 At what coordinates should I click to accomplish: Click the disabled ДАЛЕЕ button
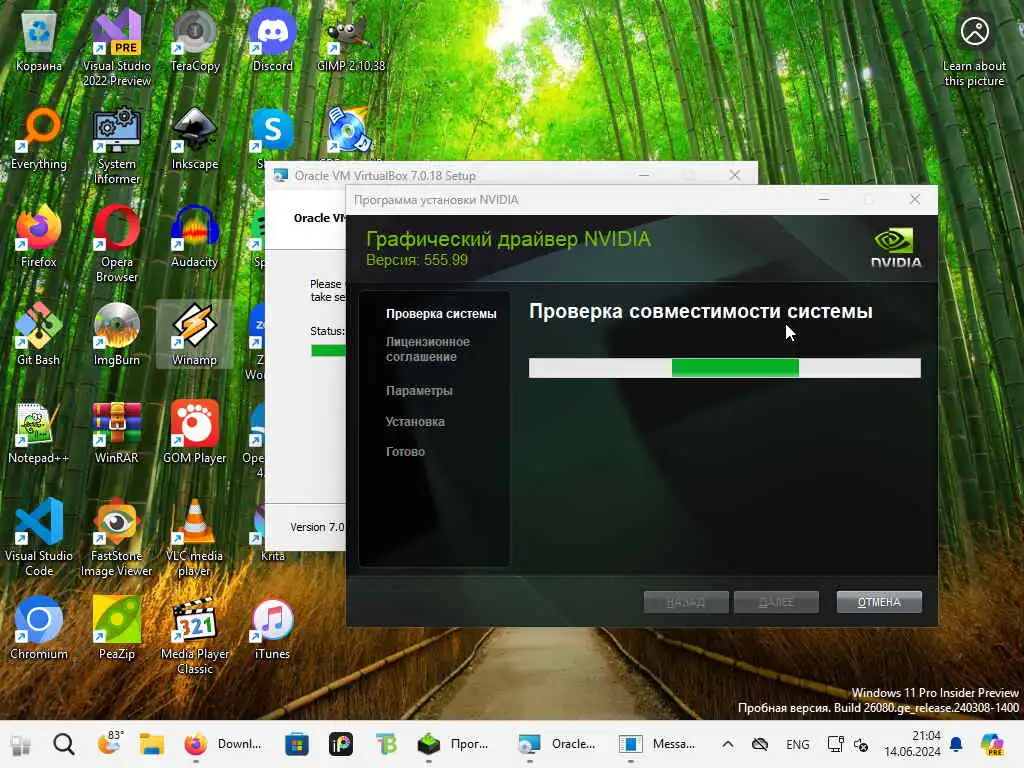pos(776,602)
